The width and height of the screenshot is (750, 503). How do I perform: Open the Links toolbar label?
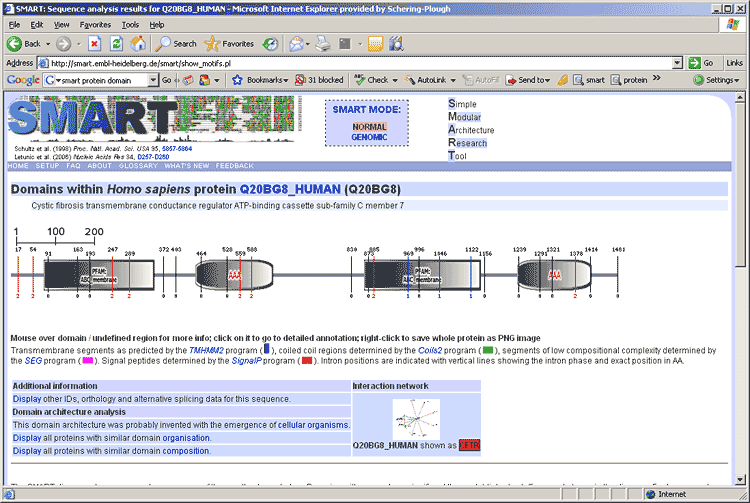(x=735, y=63)
